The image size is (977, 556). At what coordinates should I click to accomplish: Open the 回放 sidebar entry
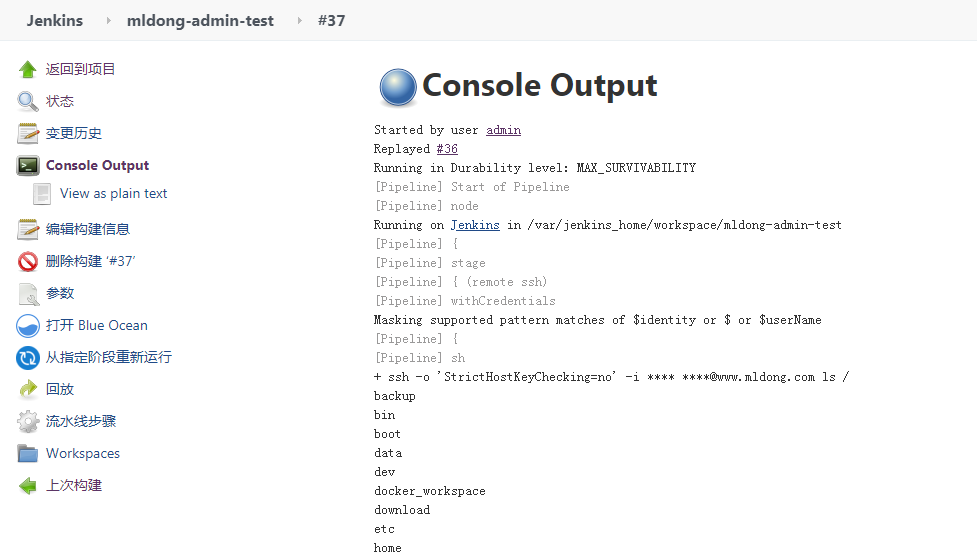click(x=60, y=389)
